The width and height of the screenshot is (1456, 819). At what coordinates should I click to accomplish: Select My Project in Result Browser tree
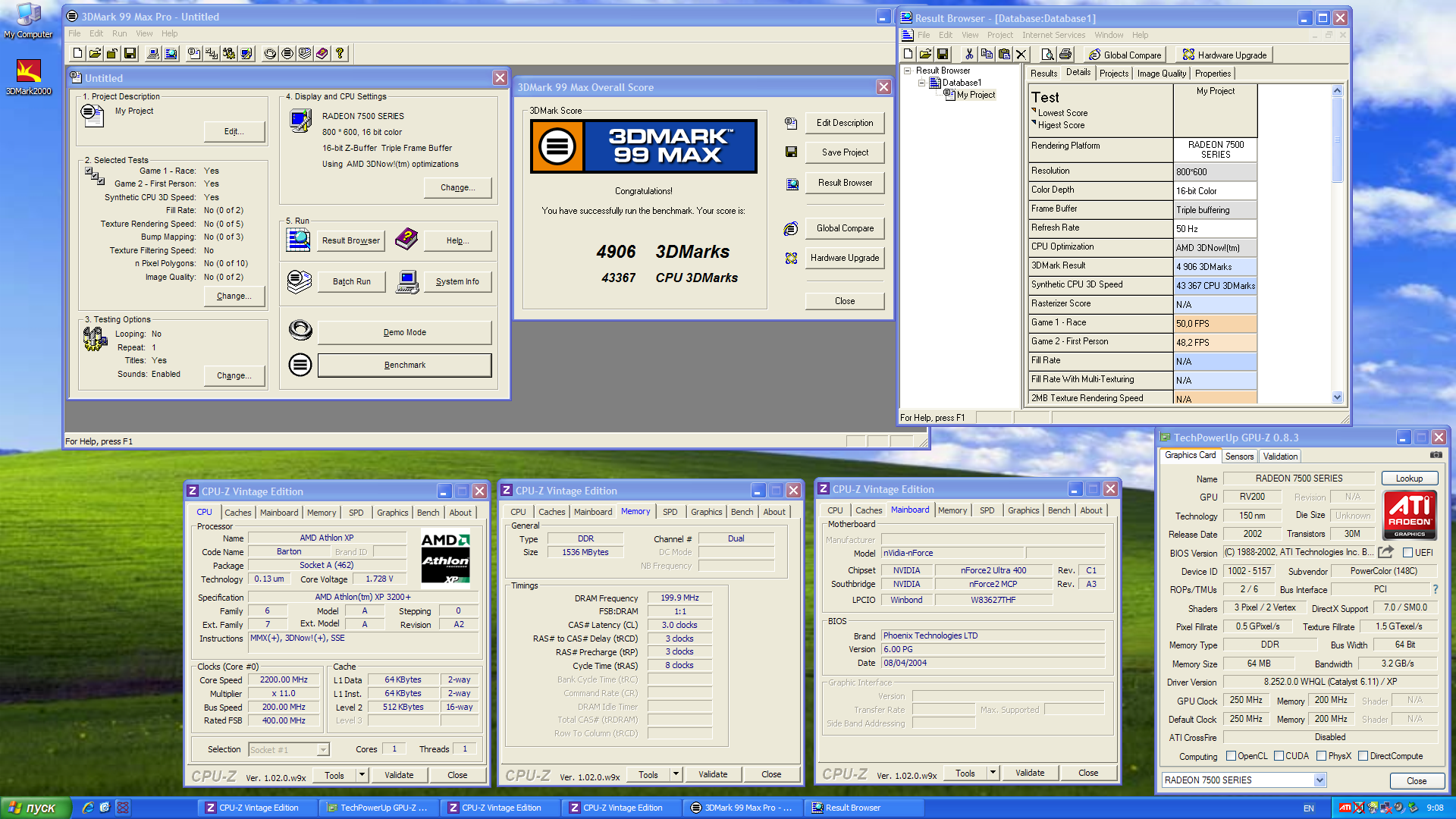975,95
